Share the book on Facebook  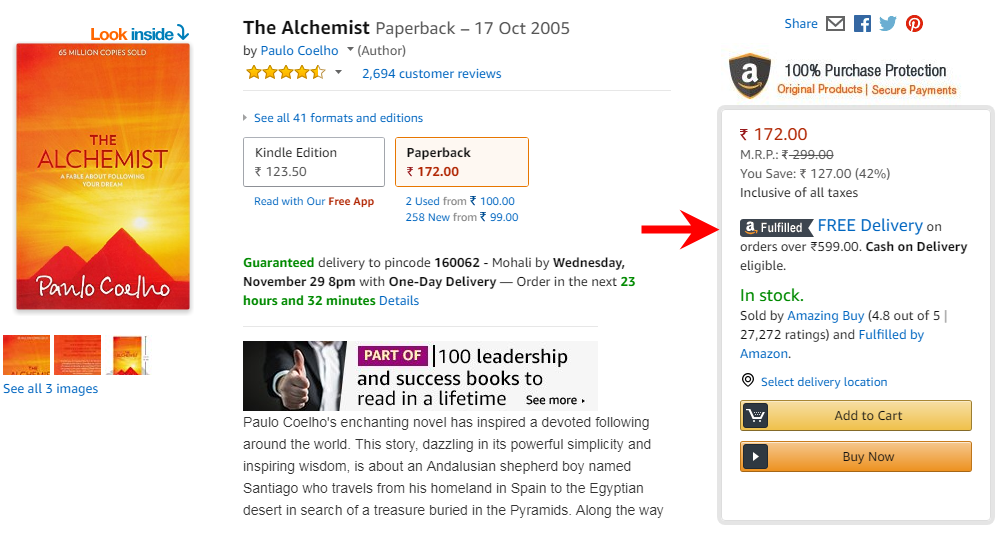click(862, 24)
